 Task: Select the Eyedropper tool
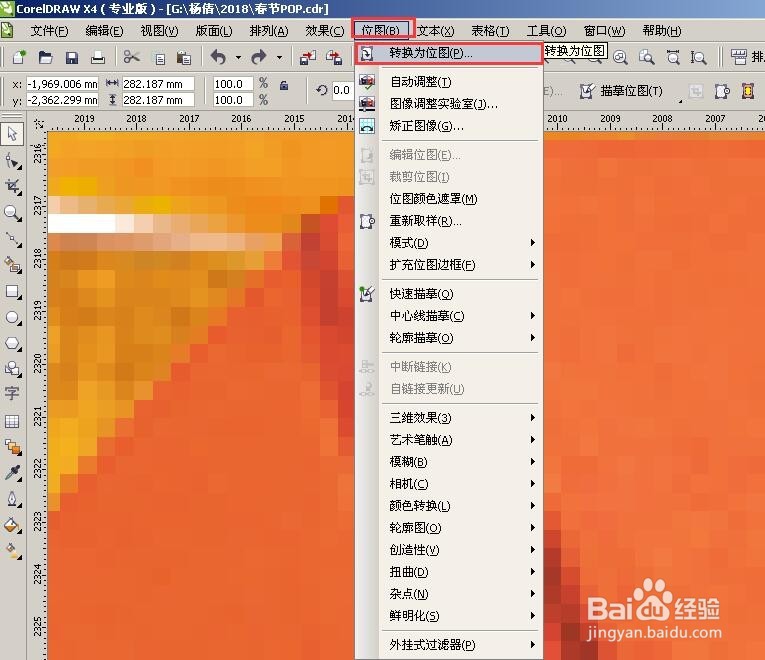[12, 473]
